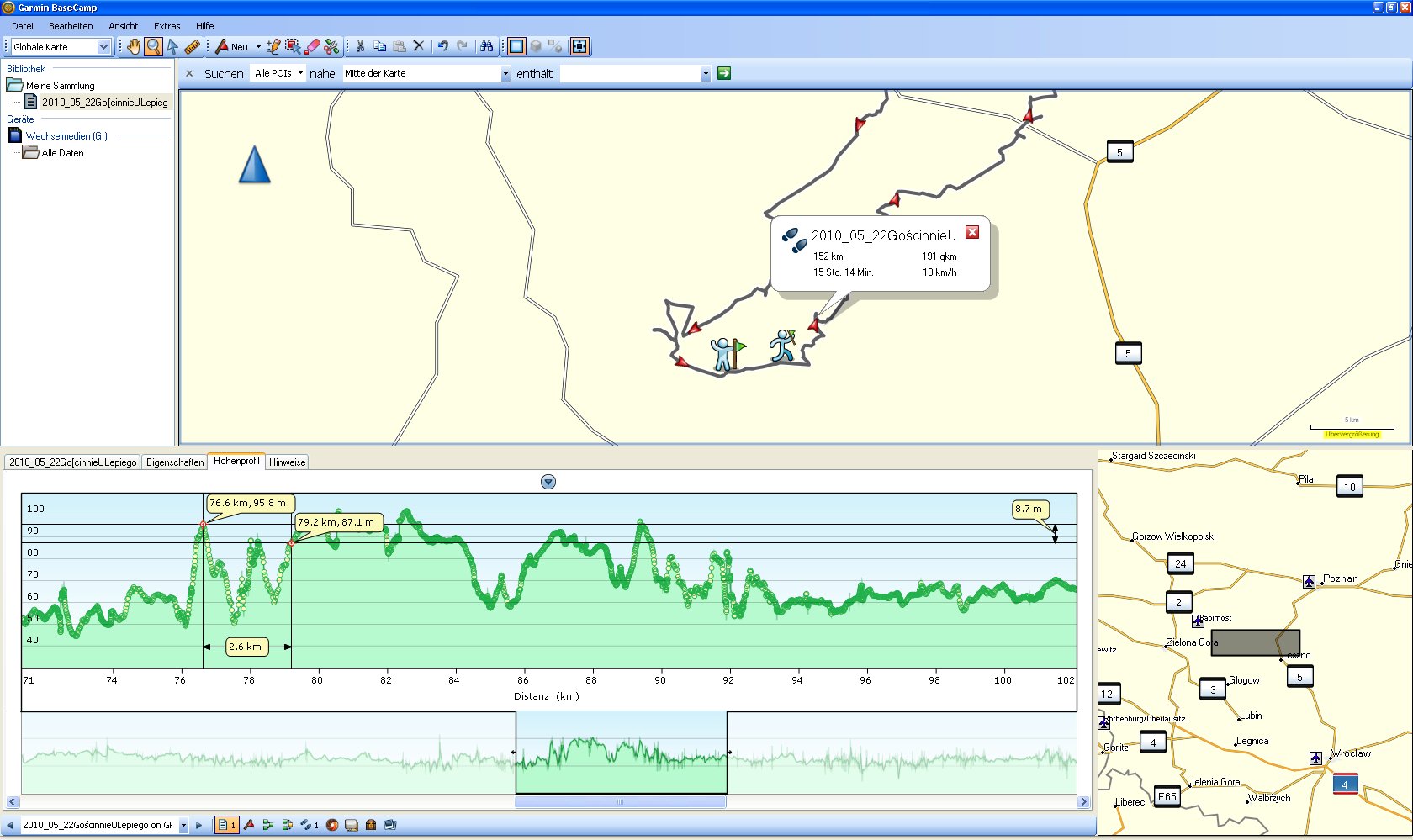Collapse graph with round down-arrow button
1413x840 pixels.
pyautogui.click(x=548, y=482)
